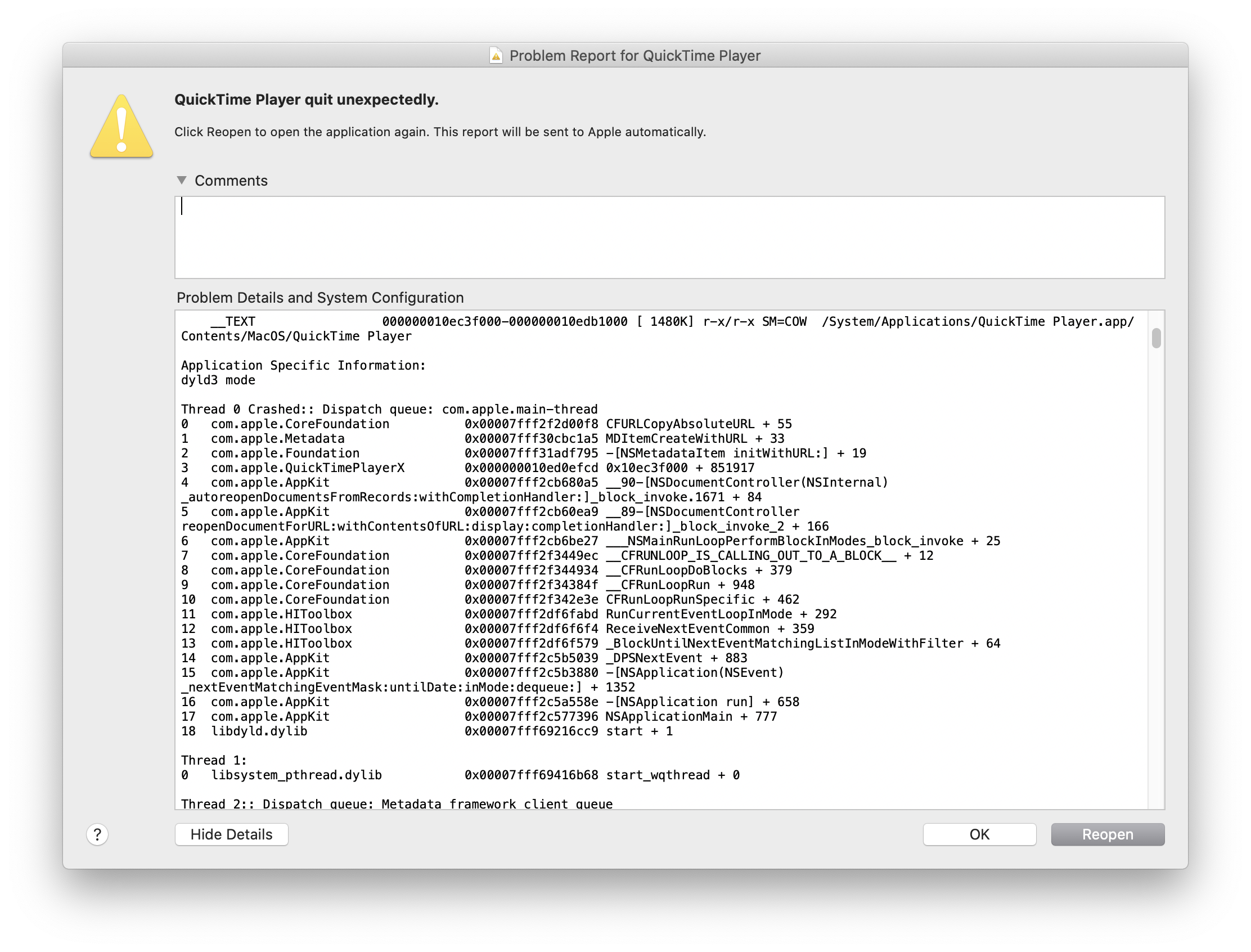Screen dimensions: 1251x952
Task: Click the 'Thread 1:' heading line
Action: (214, 761)
